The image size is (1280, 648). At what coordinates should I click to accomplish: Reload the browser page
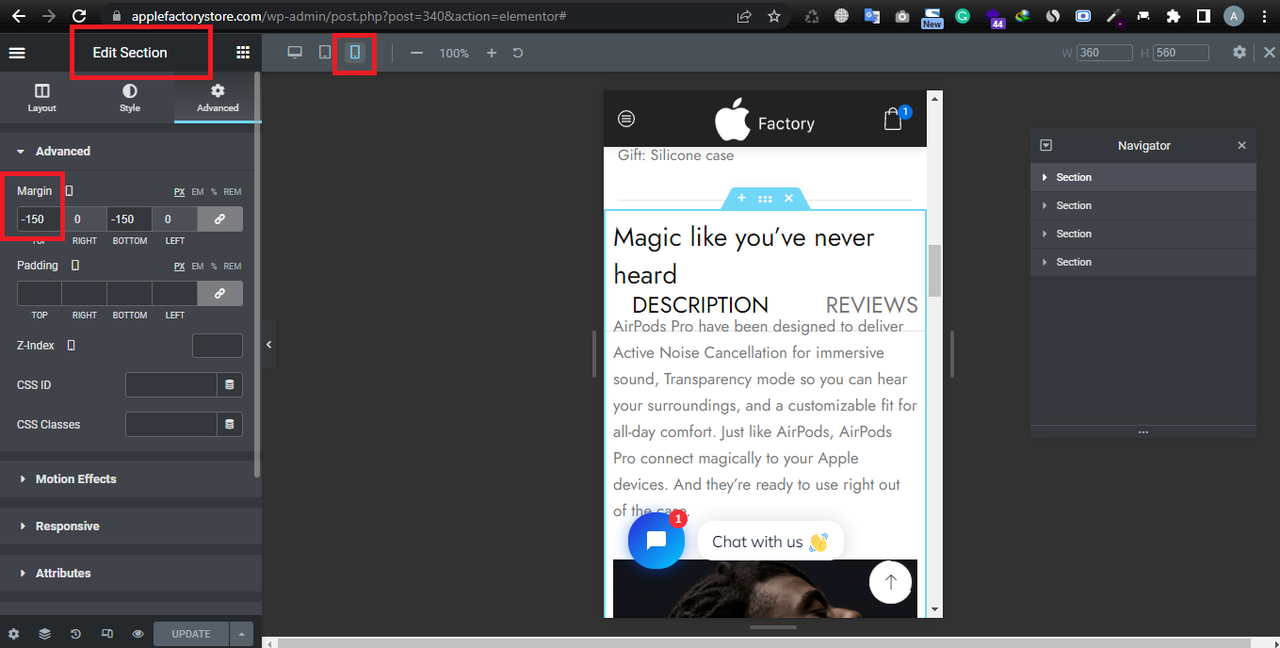coord(80,16)
